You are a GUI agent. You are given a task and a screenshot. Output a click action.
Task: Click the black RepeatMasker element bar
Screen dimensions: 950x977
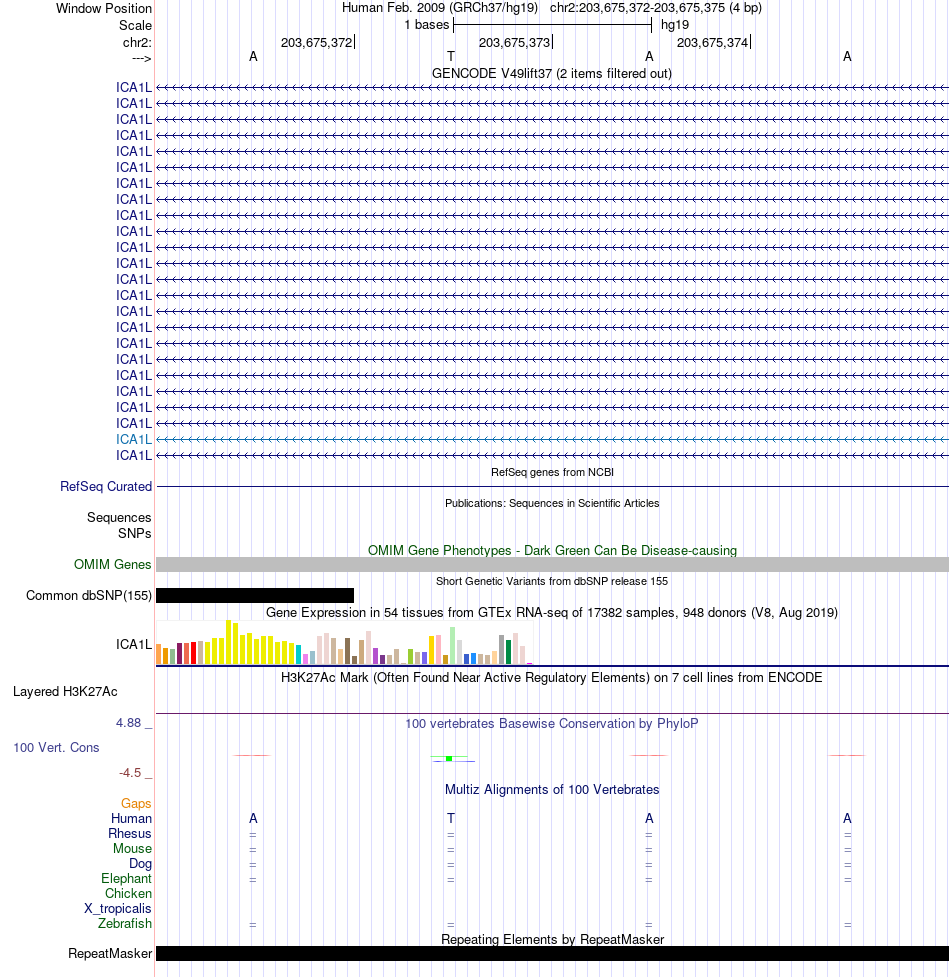point(552,954)
